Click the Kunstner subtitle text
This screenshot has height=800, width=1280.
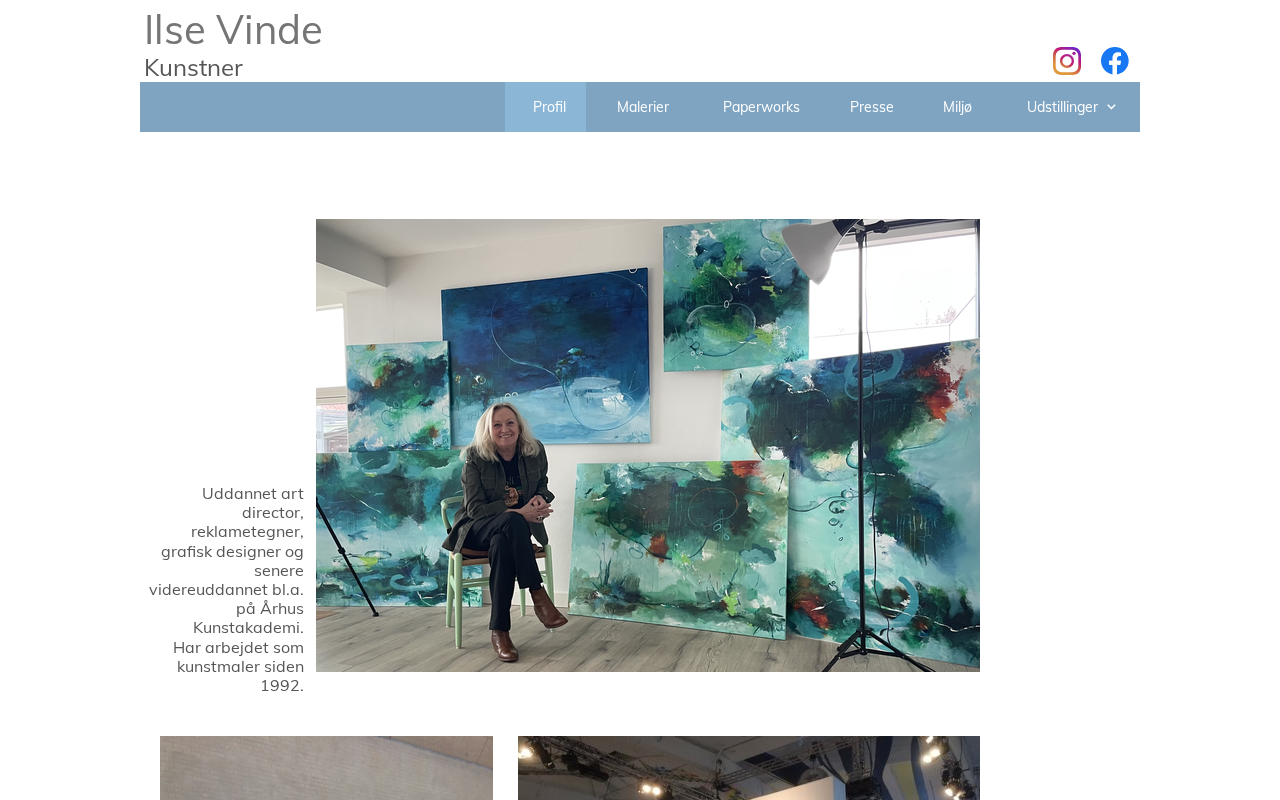click(193, 68)
